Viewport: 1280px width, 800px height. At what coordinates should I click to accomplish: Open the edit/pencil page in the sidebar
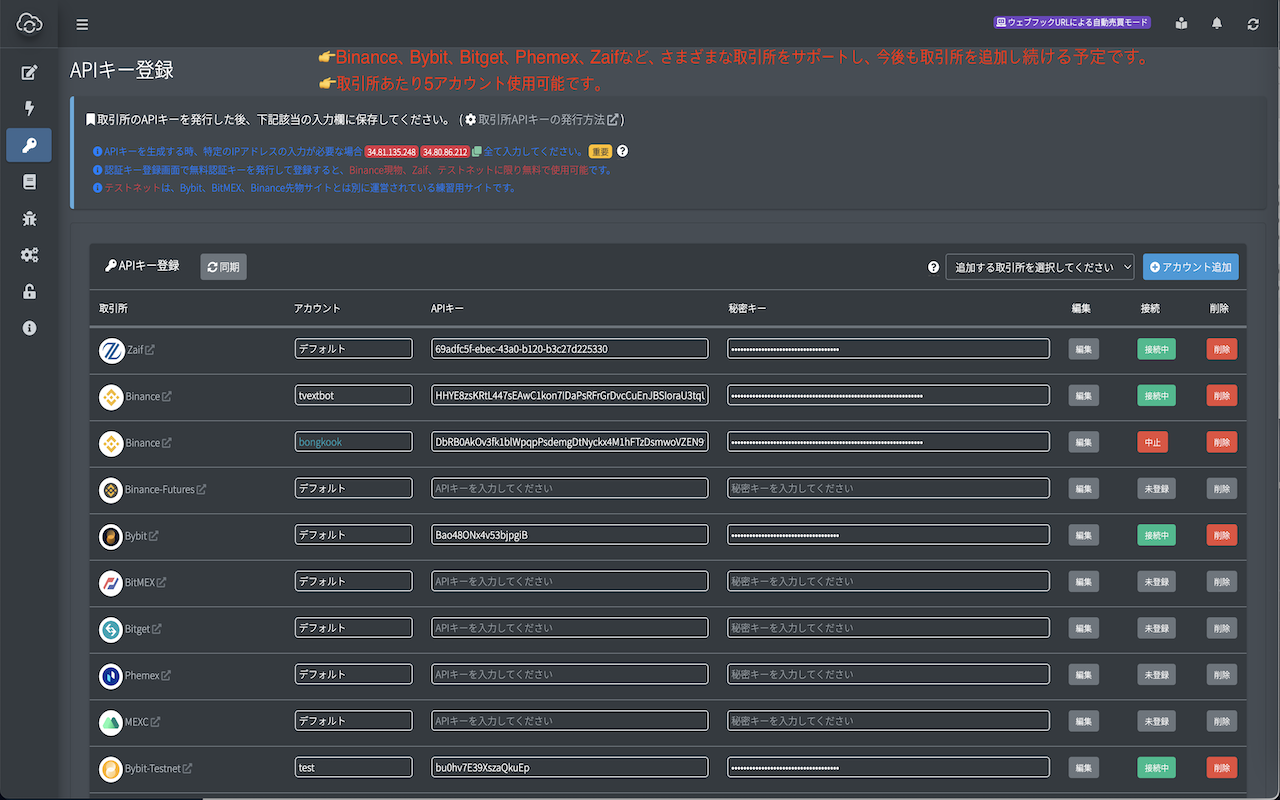pos(29,71)
